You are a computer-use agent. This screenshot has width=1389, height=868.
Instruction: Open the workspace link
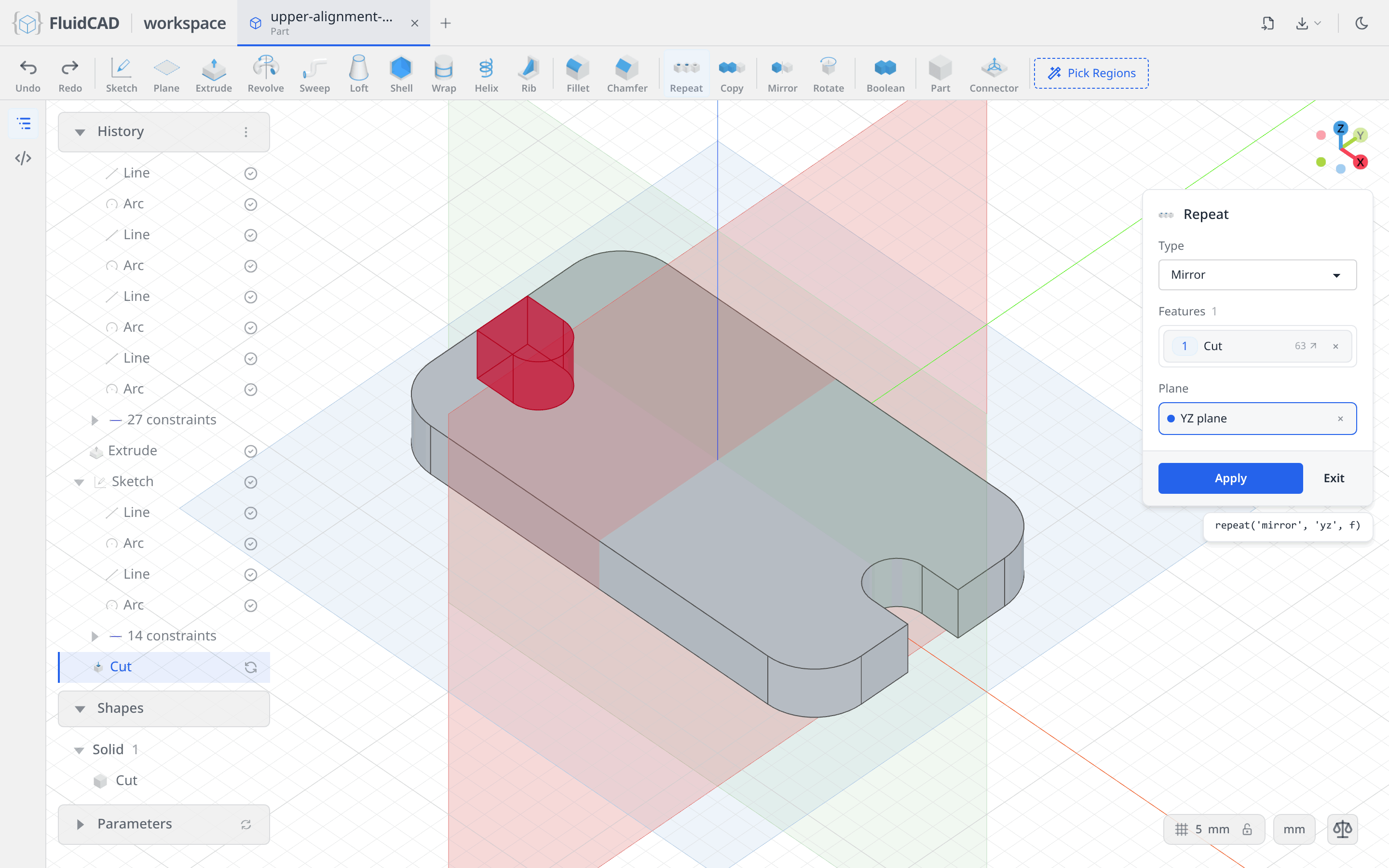coord(184,23)
